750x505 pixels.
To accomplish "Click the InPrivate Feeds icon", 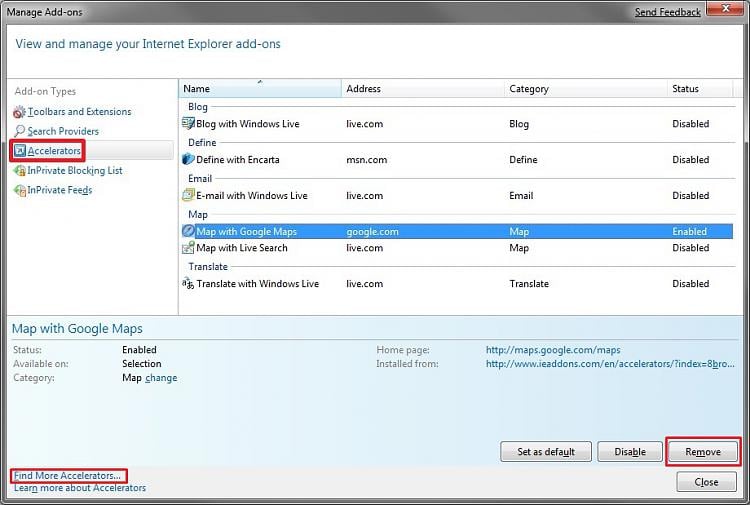I will pyautogui.click(x=20, y=190).
